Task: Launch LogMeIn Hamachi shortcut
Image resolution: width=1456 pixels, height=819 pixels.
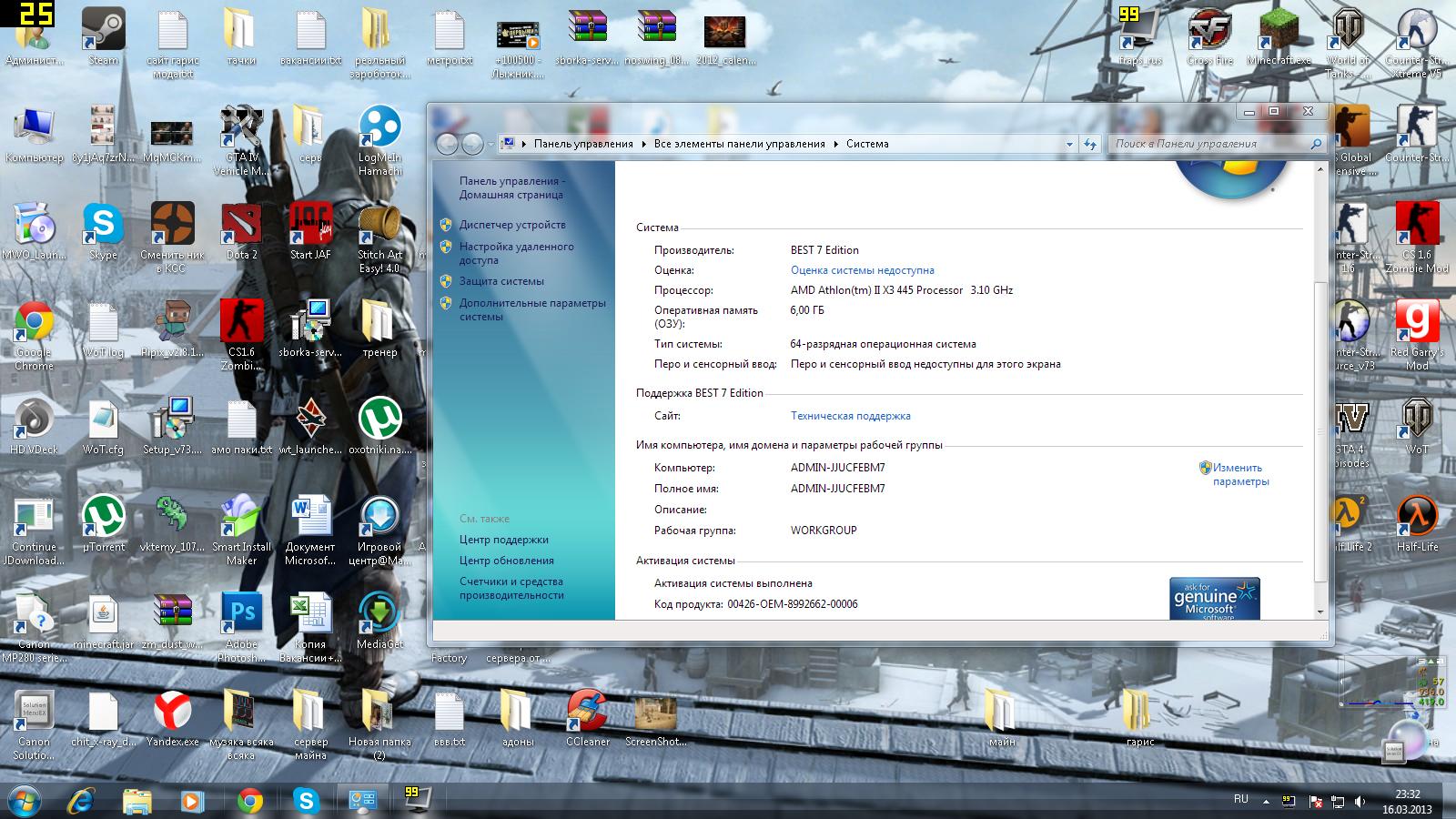Action: click(x=379, y=140)
